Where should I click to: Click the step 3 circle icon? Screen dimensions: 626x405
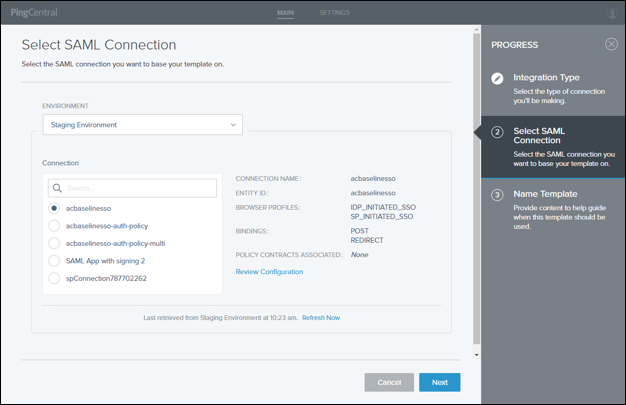pos(497,194)
